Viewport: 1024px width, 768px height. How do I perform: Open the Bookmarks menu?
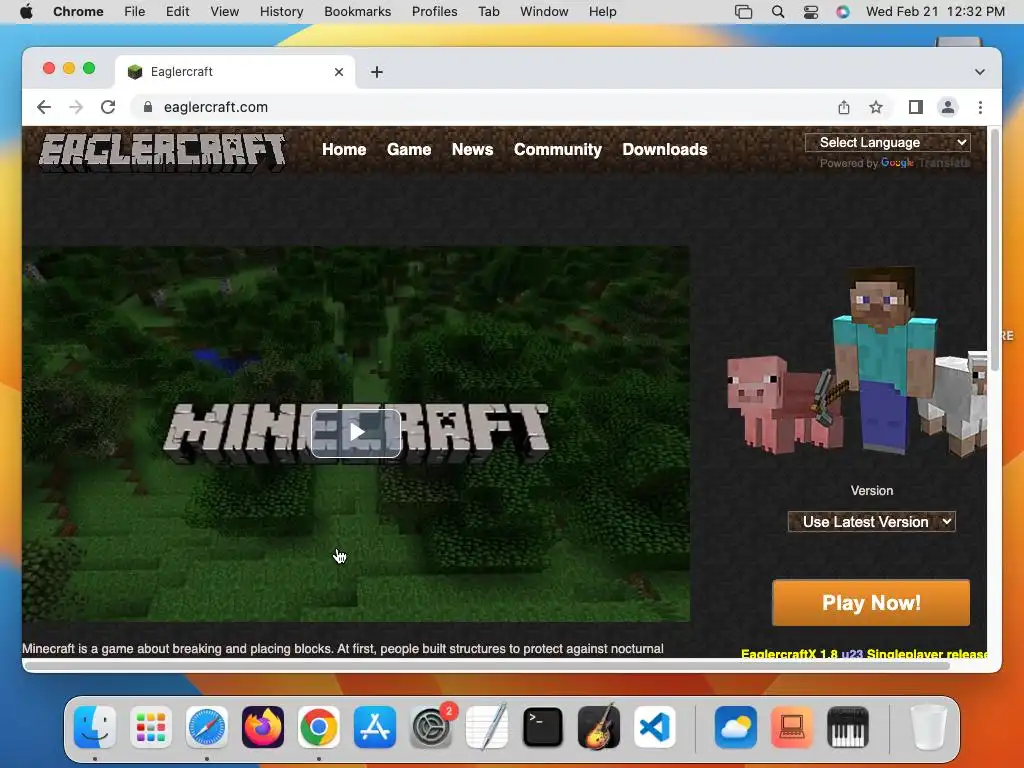(358, 12)
